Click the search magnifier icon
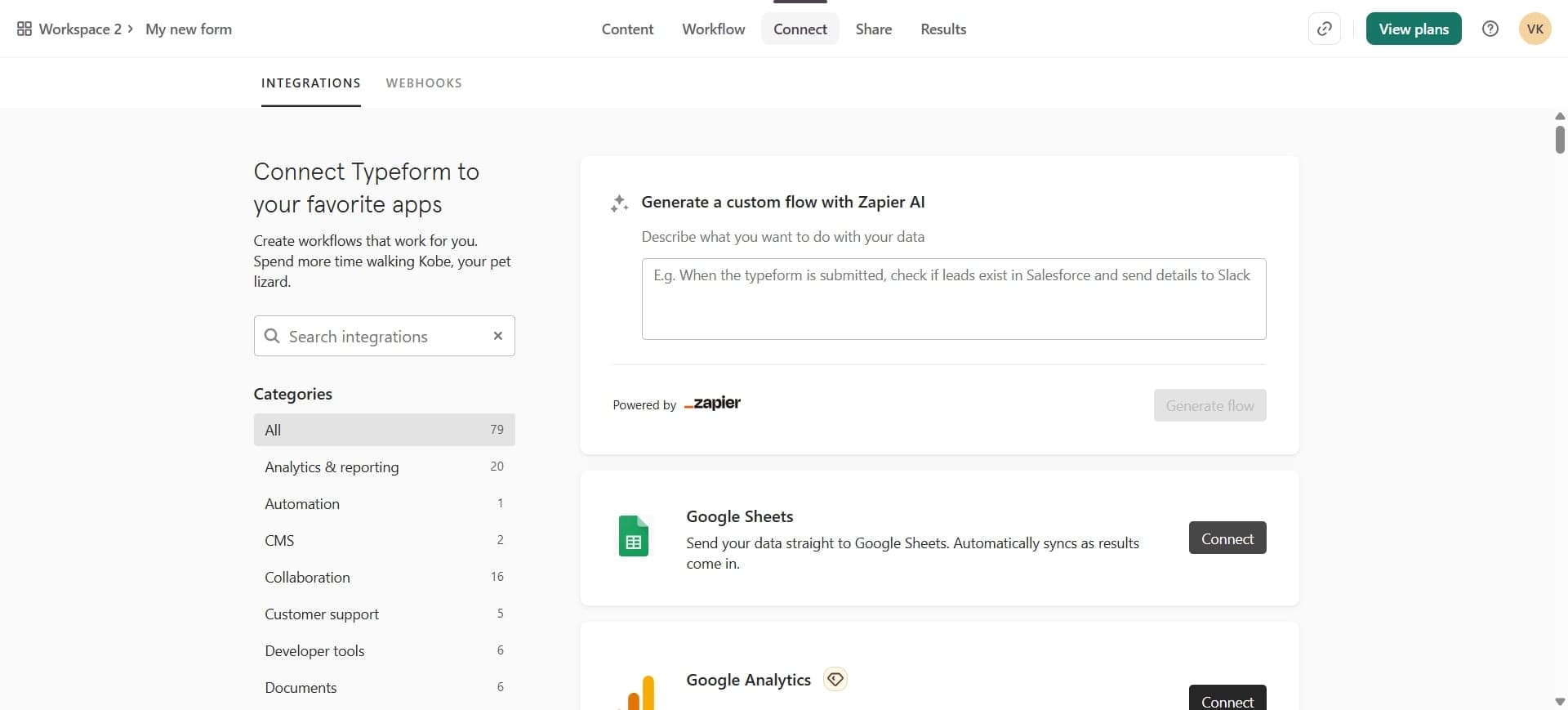The width and height of the screenshot is (1568, 710). tap(273, 336)
